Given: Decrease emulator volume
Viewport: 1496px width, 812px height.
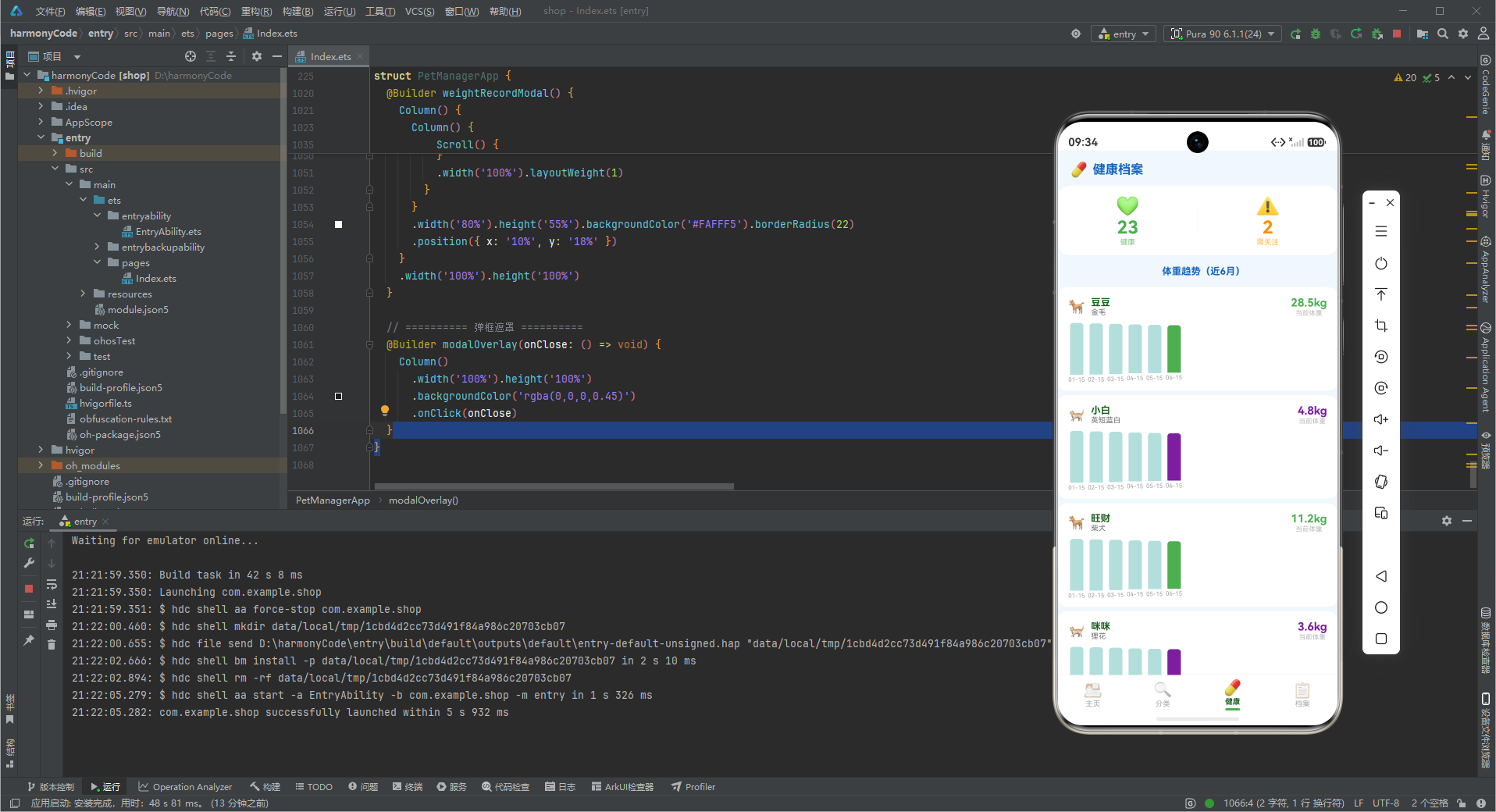Looking at the screenshot, I should click(1381, 451).
